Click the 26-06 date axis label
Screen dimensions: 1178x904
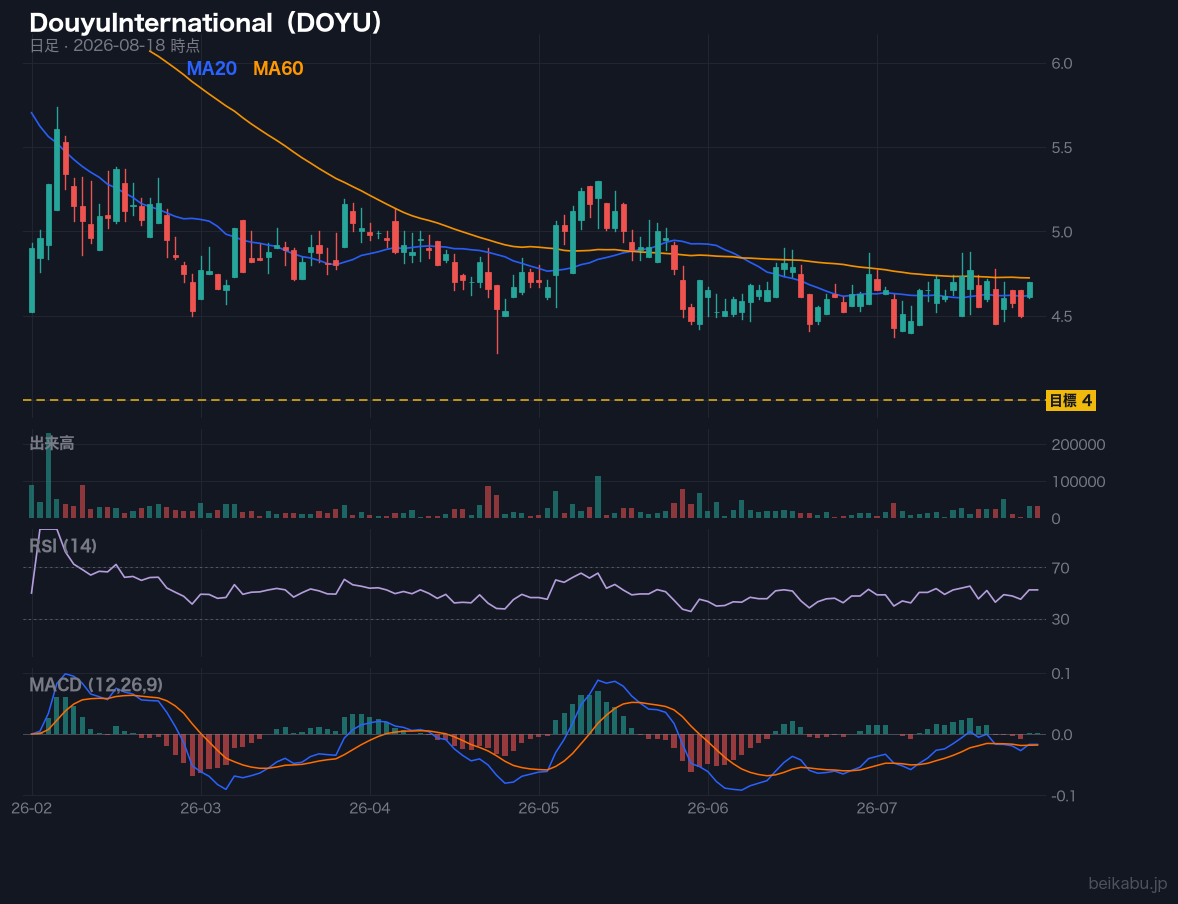708,809
